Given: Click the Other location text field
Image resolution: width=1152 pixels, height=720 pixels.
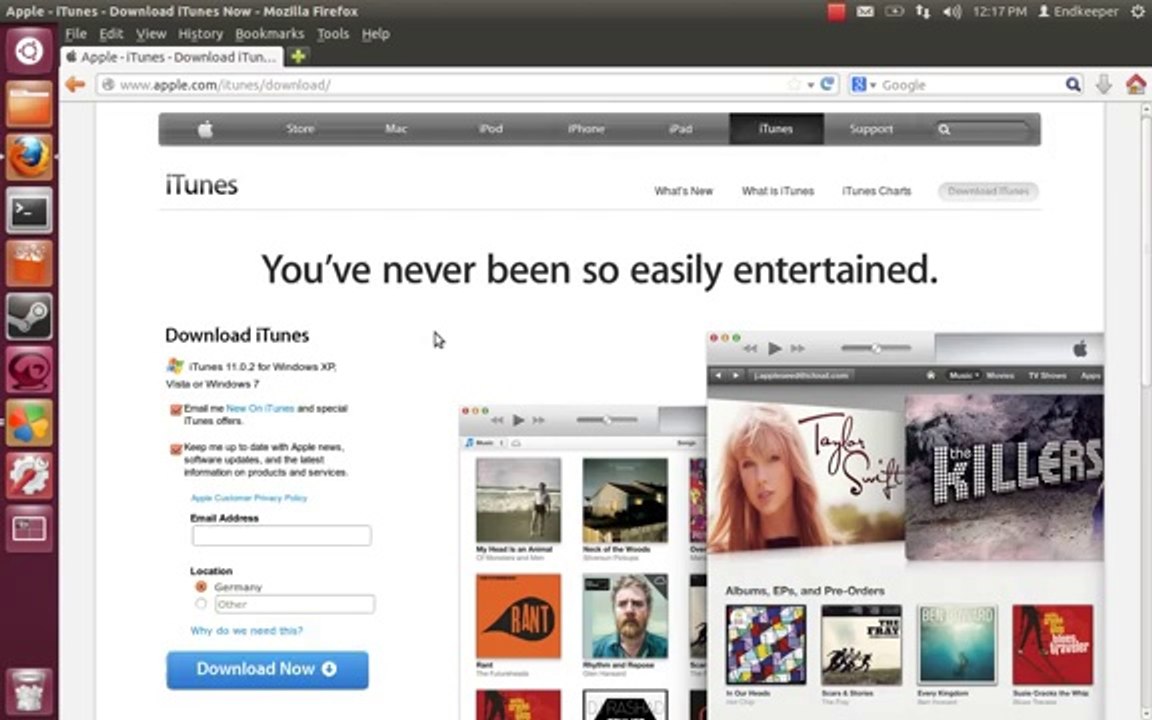Looking at the screenshot, I should 295,604.
